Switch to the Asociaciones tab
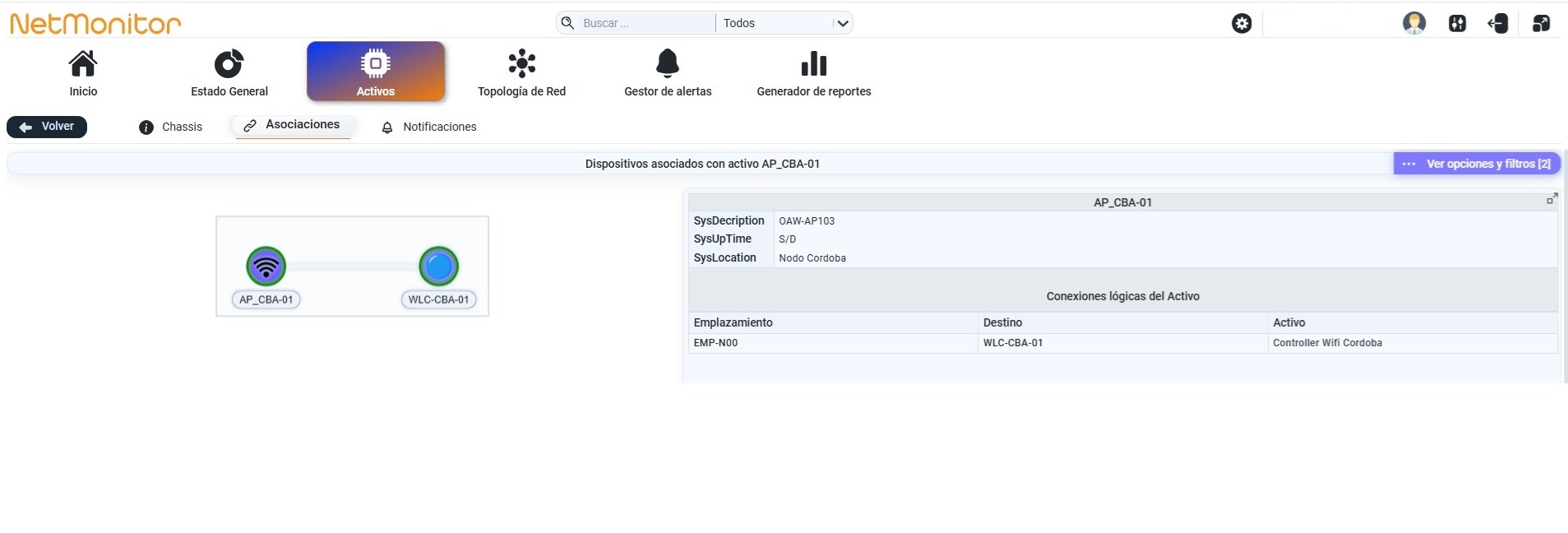 tap(293, 125)
